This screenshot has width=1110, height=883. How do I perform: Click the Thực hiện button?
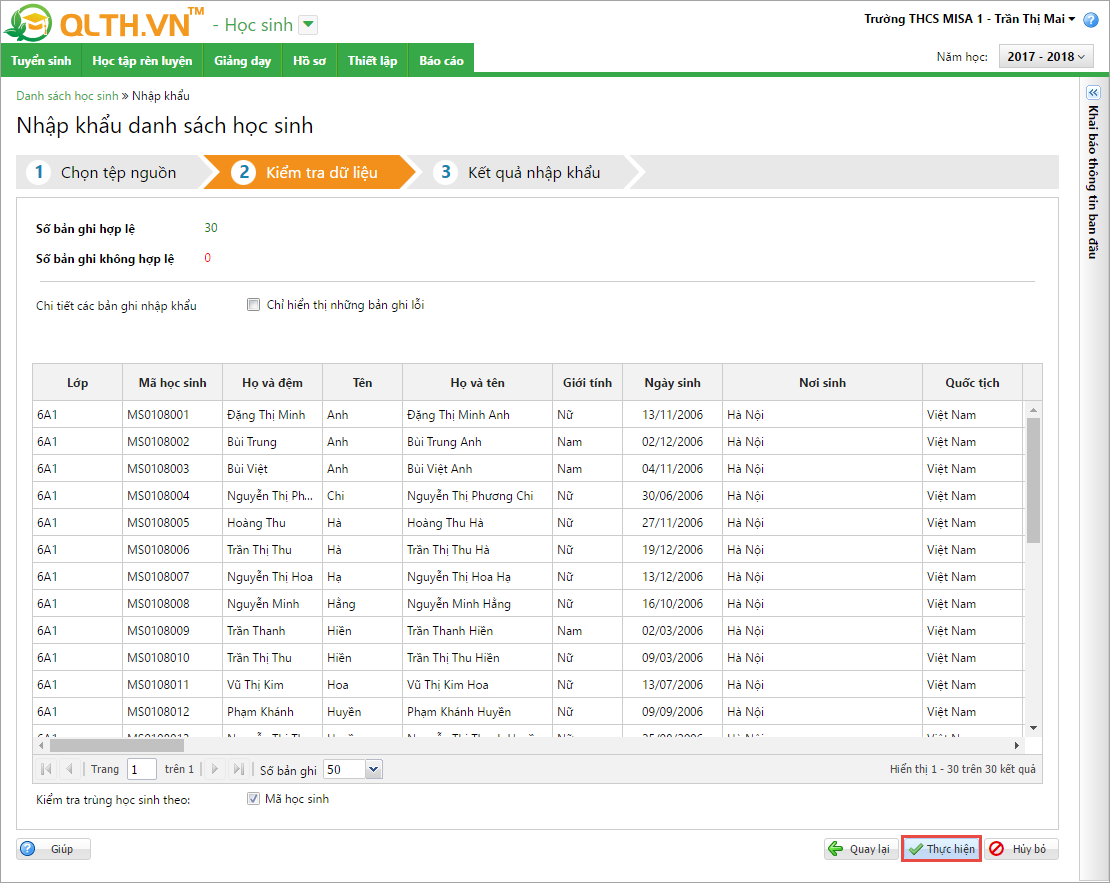(941, 849)
